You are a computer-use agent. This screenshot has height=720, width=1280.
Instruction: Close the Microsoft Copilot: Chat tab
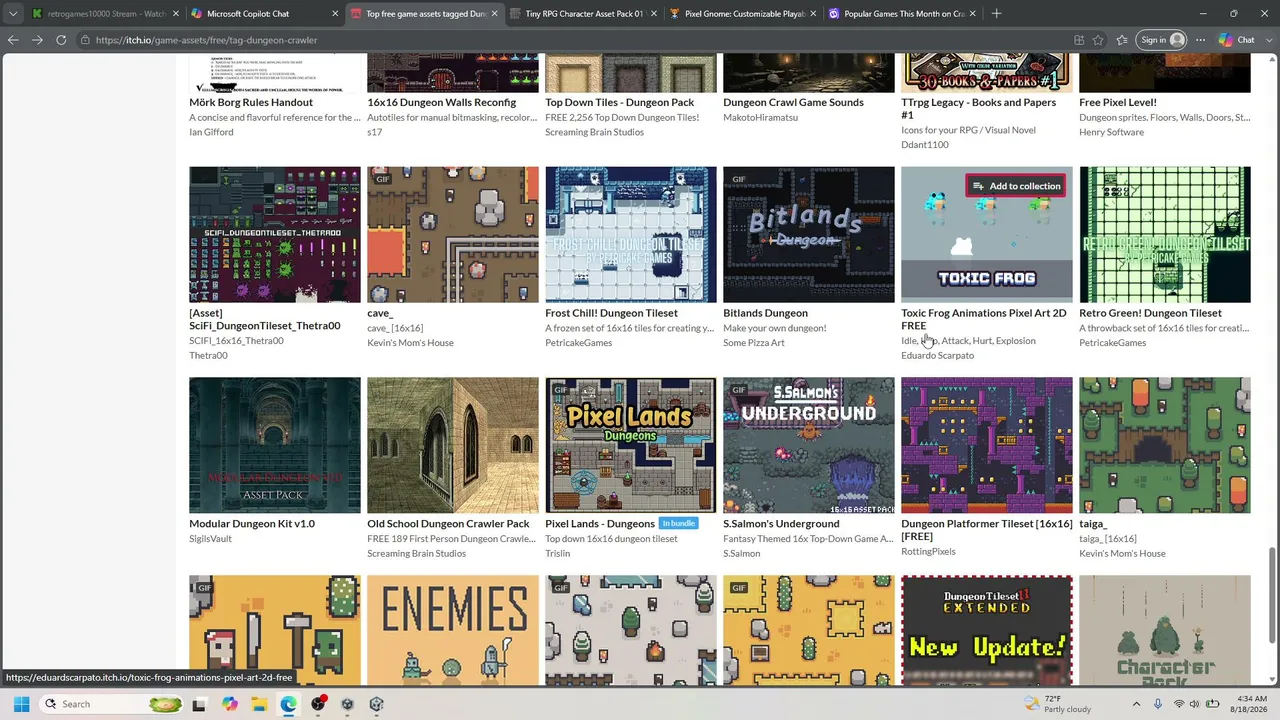[335, 14]
